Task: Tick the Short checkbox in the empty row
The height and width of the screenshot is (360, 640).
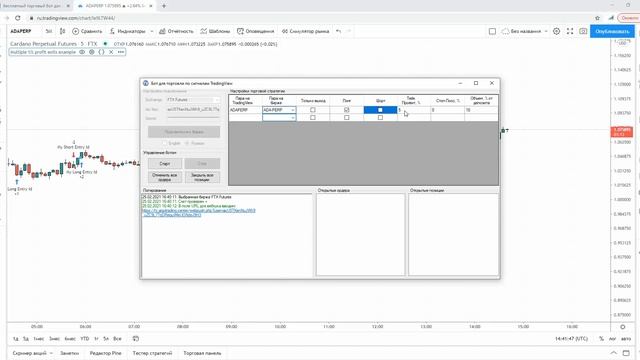Action: [x=380, y=118]
